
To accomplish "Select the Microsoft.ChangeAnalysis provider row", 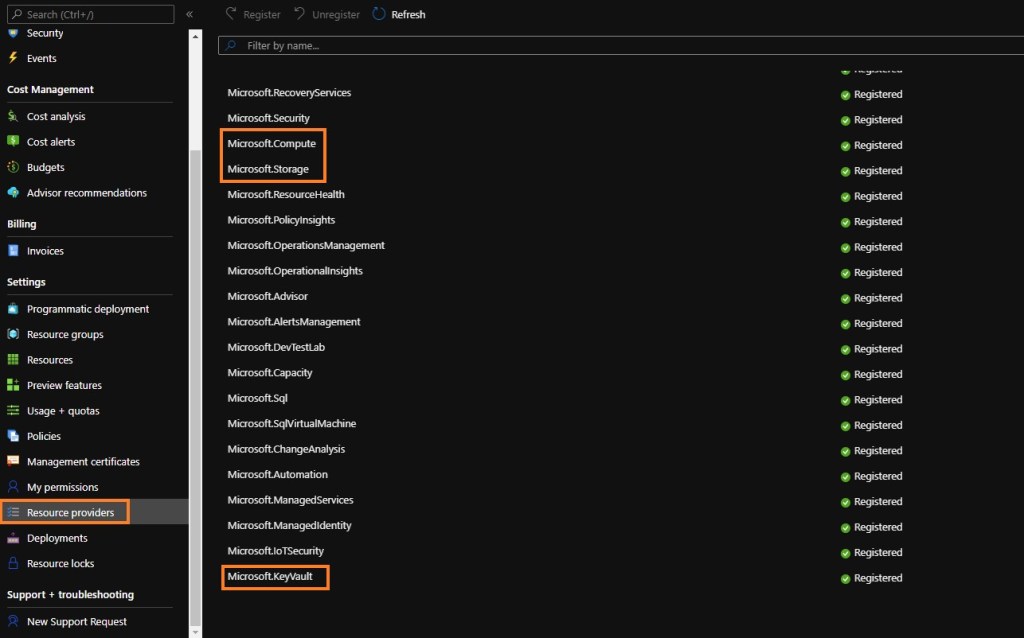I will 620,449.
